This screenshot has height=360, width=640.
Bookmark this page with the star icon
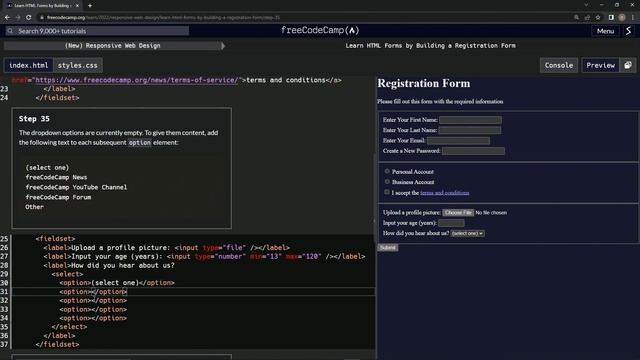[x=598, y=18]
